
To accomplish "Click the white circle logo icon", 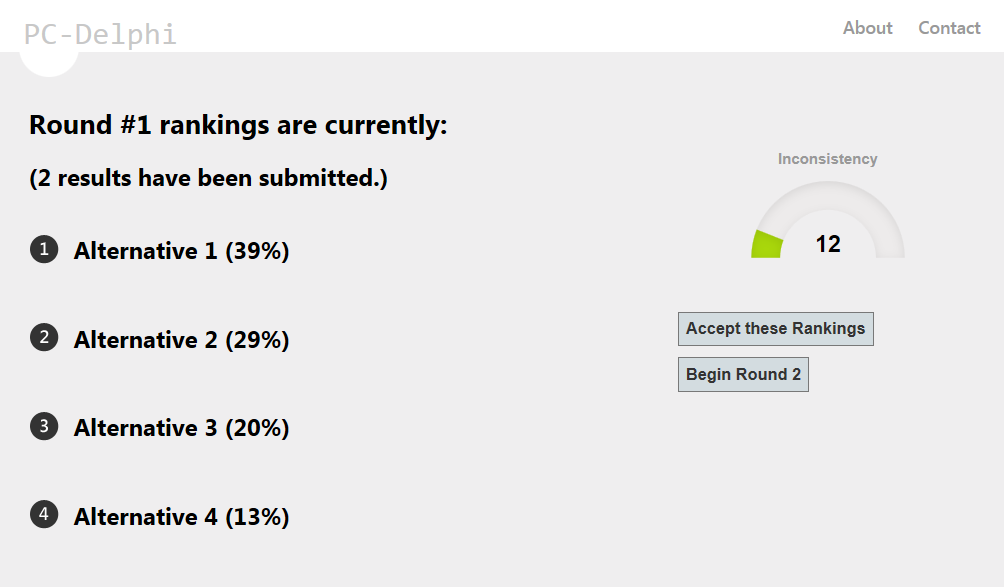I will point(49,62).
